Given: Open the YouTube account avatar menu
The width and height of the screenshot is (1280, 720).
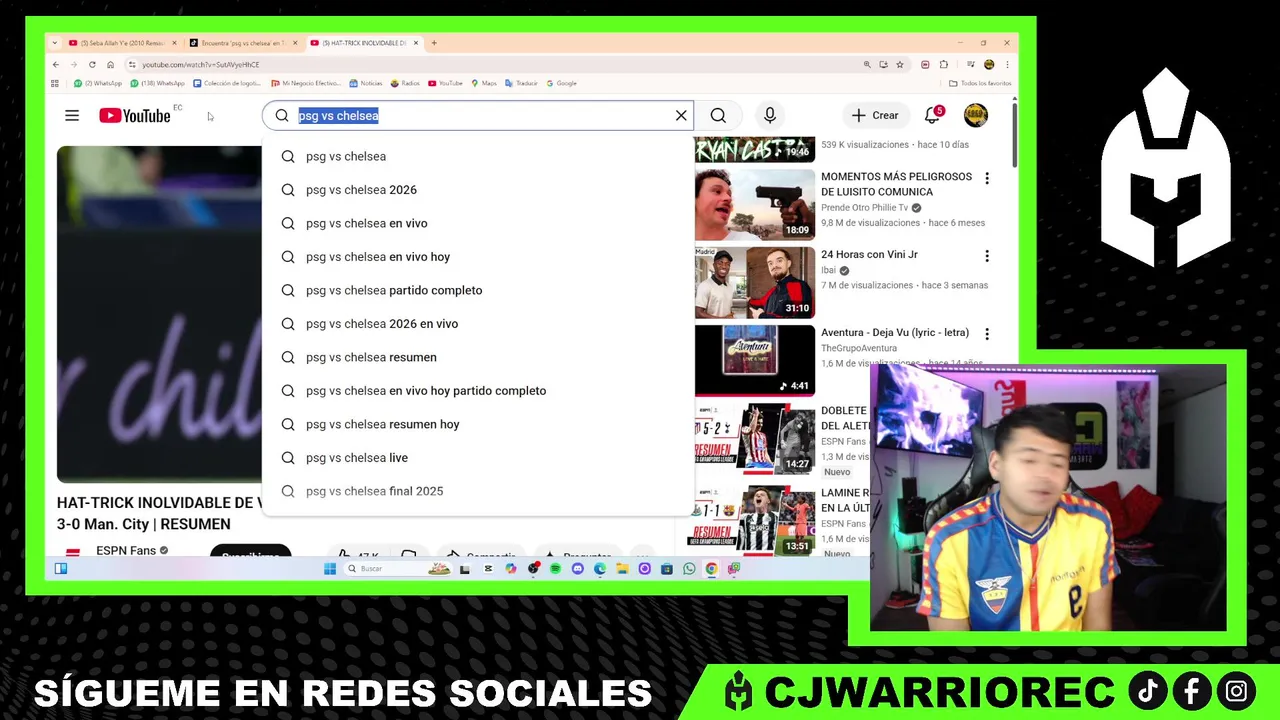Looking at the screenshot, I should click(976, 116).
